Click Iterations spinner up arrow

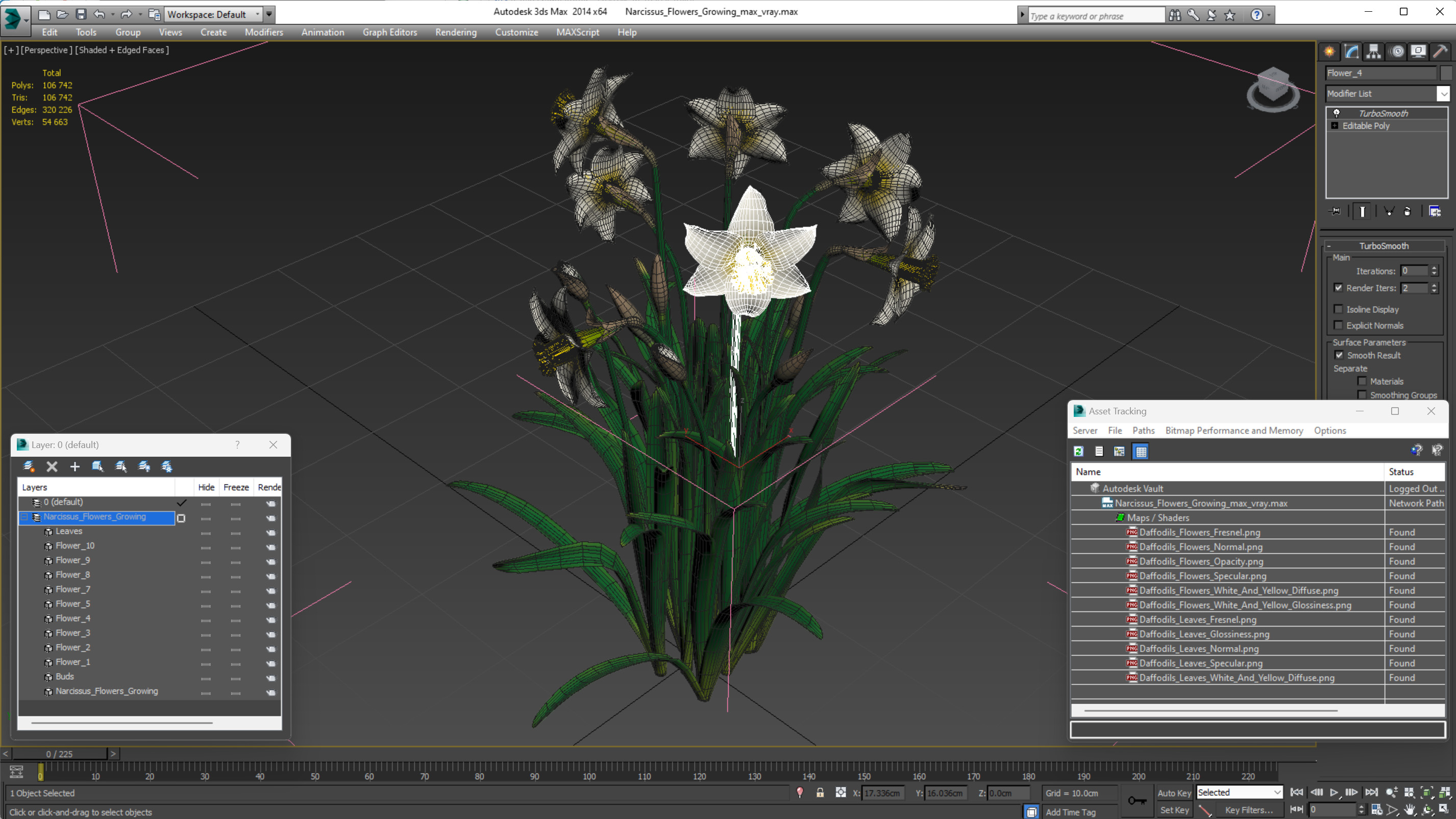tap(1434, 268)
